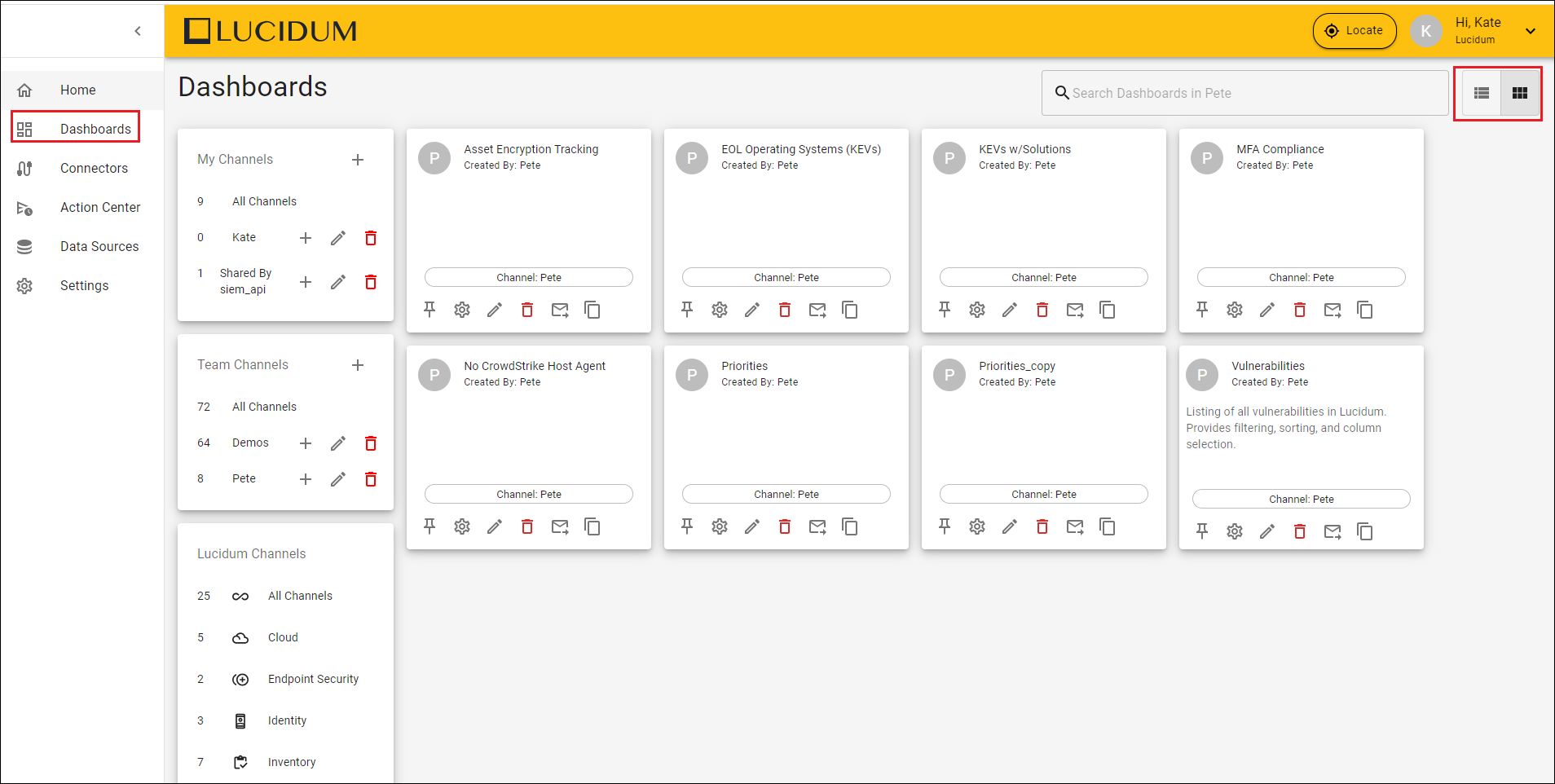Open No CrowdStrike Host Agent dashboard
Image resolution: width=1555 pixels, height=784 pixels.
coord(535,366)
